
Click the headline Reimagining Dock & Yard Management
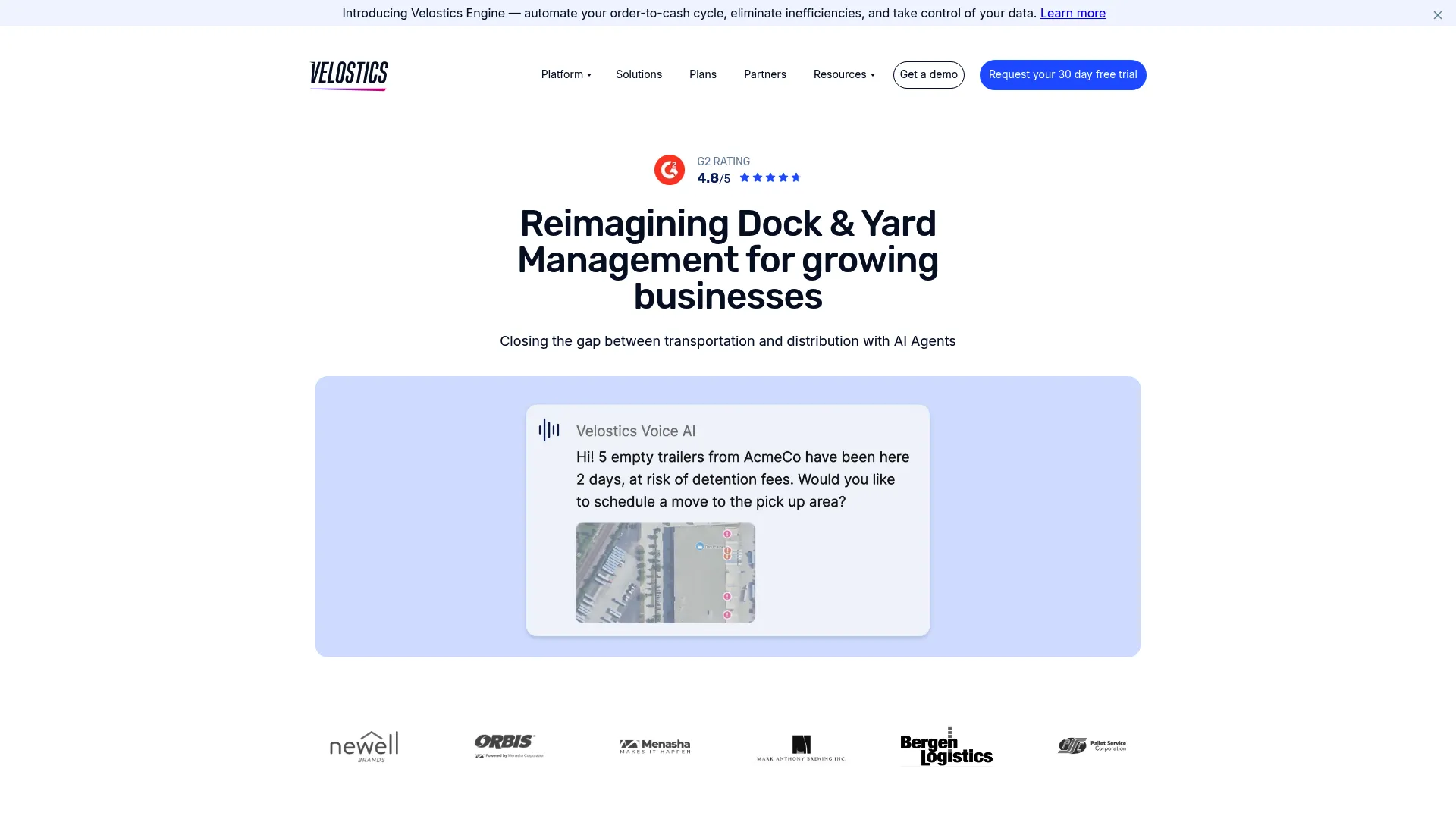click(728, 259)
